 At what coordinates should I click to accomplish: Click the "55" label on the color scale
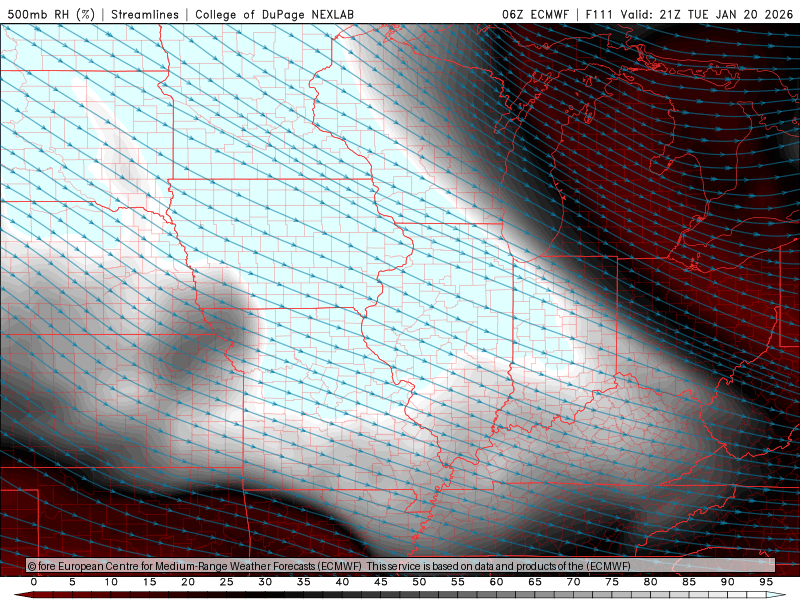pyautogui.click(x=458, y=582)
